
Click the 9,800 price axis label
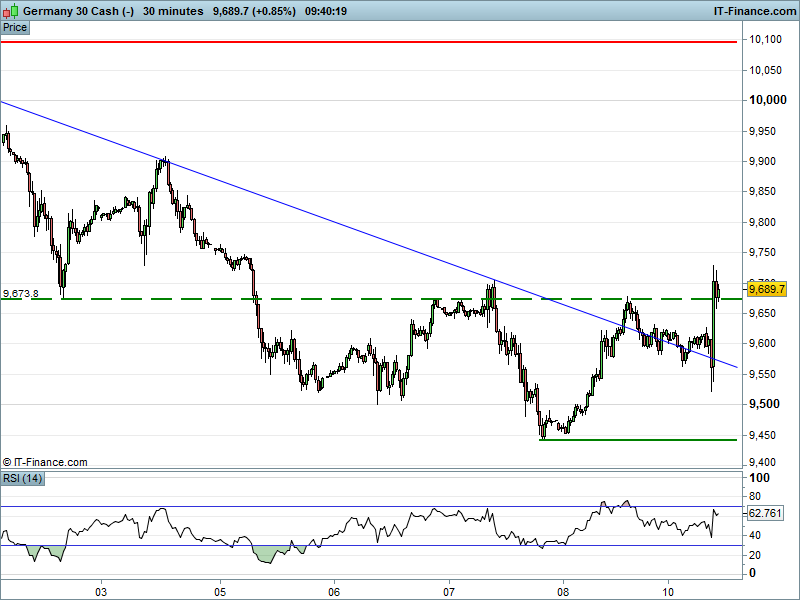click(x=762, y=222)
